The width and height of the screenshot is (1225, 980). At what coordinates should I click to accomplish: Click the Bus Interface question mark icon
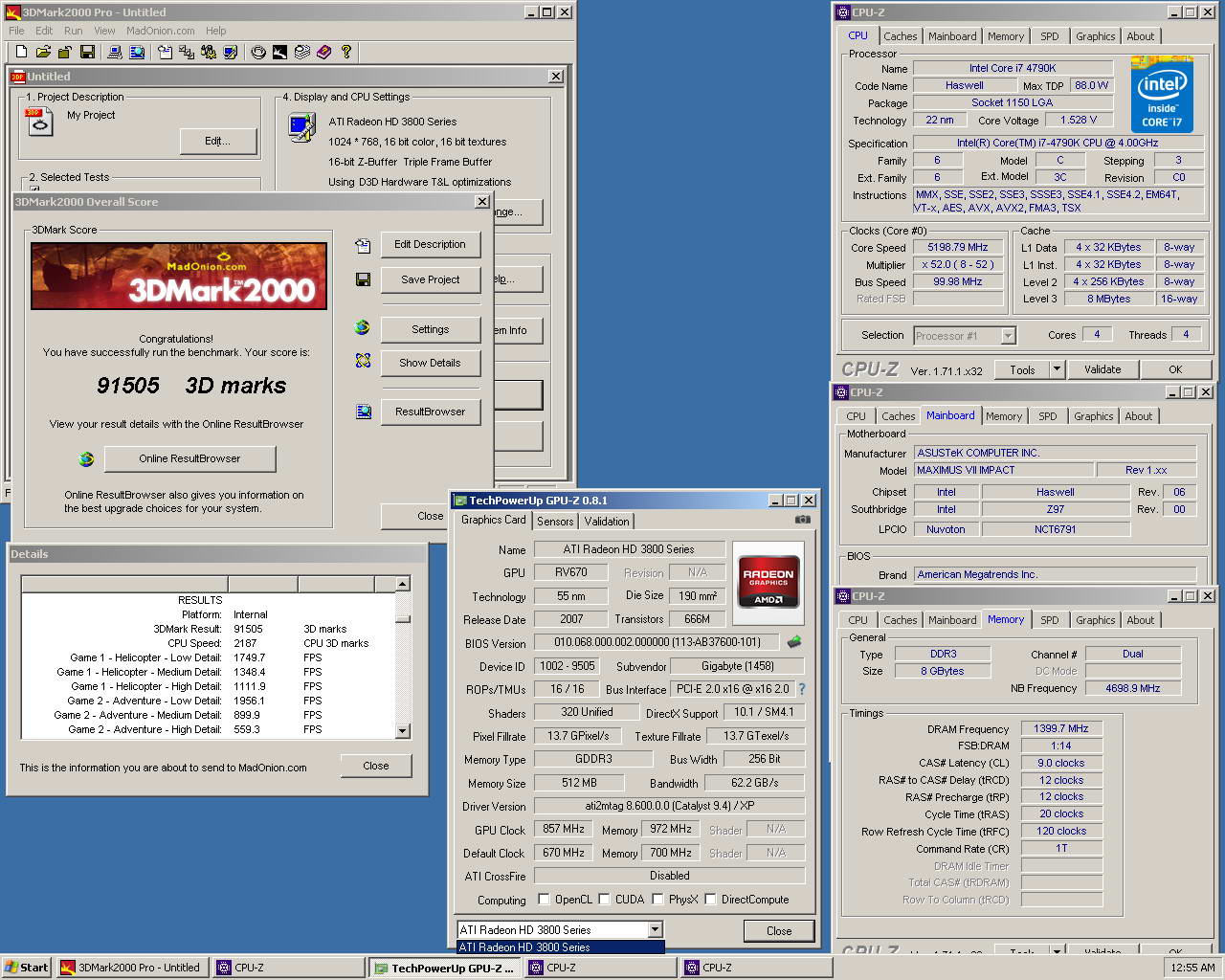click(801, 689)
